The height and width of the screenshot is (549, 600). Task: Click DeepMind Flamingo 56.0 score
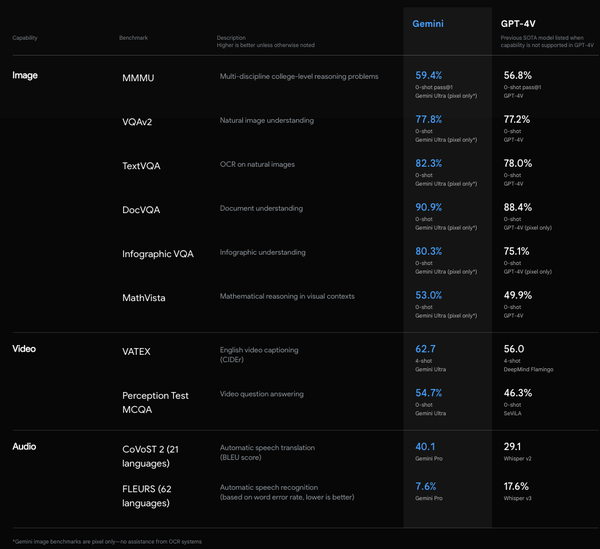pos(514,349)
